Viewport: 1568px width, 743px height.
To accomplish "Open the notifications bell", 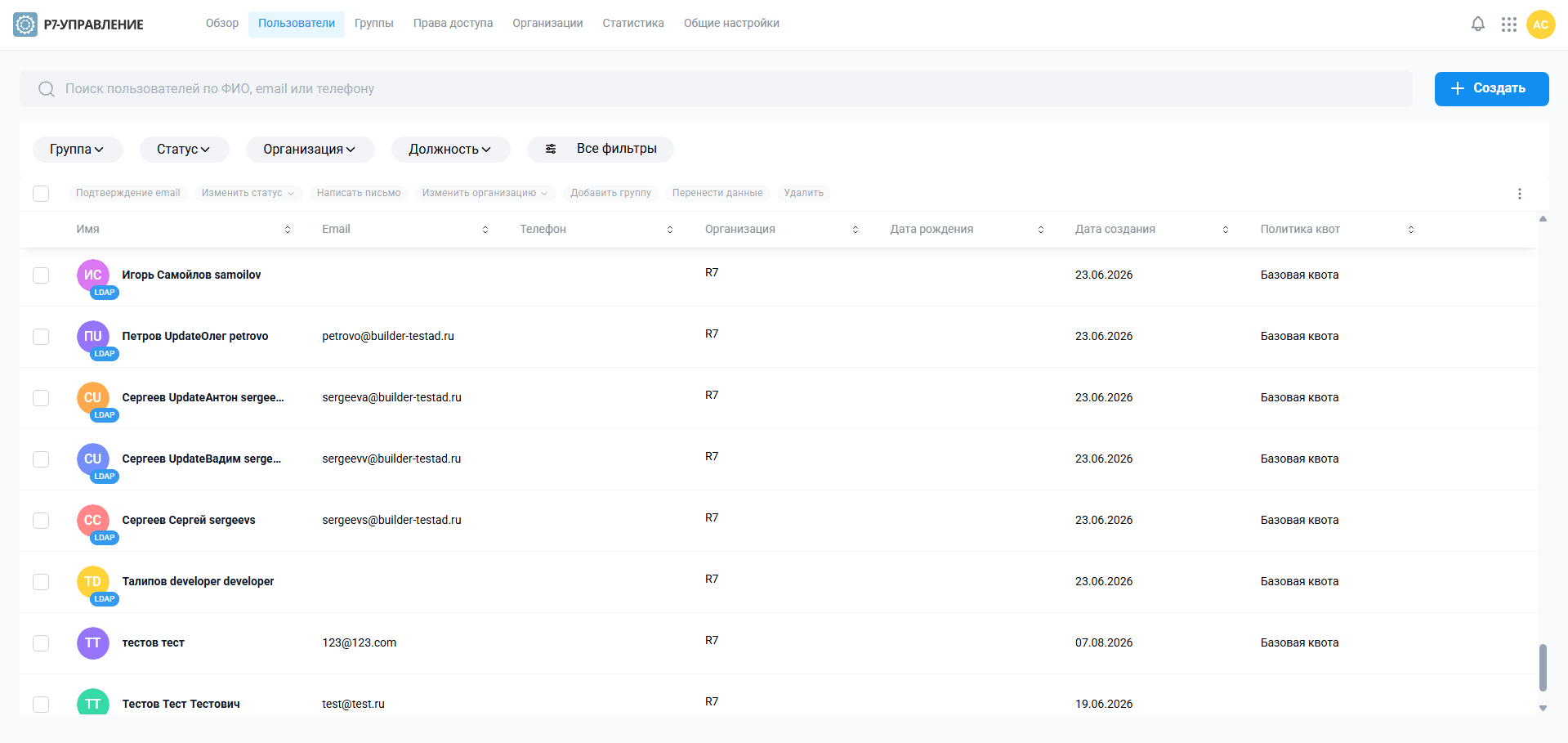I will 1477,25.
